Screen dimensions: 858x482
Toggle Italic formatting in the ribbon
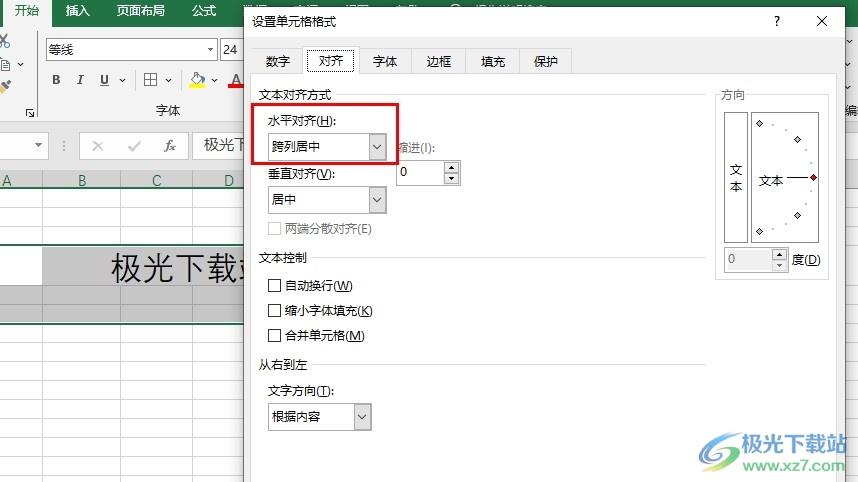pyautogui.click(x=80, y=80)
